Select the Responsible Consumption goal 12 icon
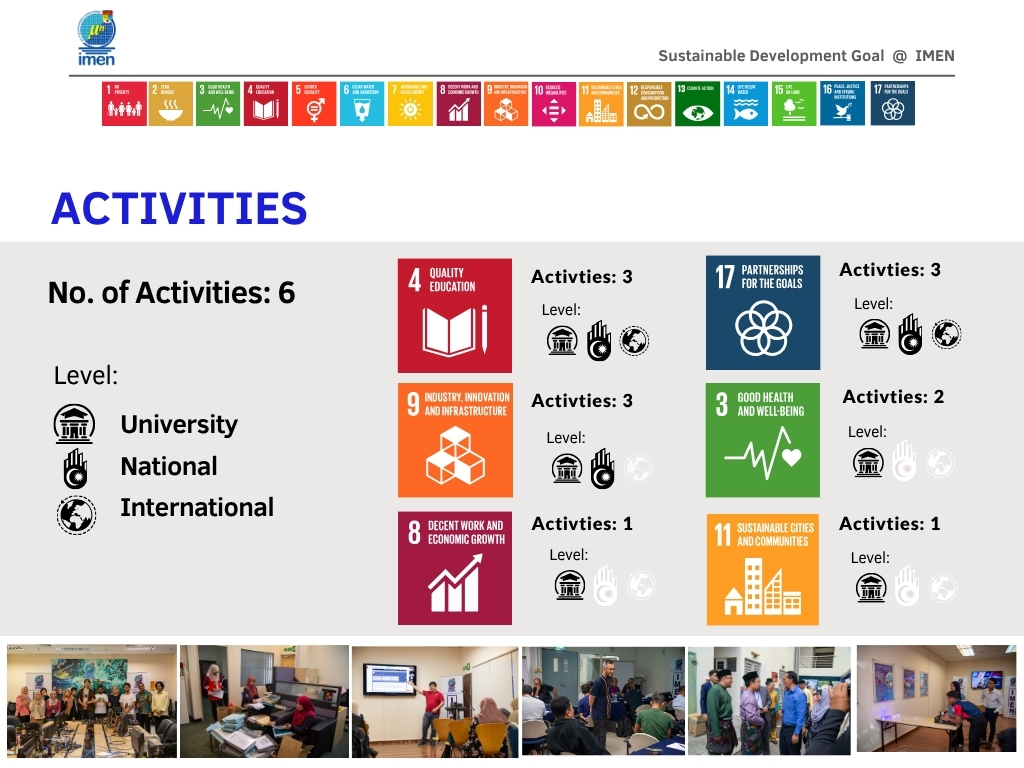Image resolution: width=1024 pixels, height=768 pixels. pos(649,104)
